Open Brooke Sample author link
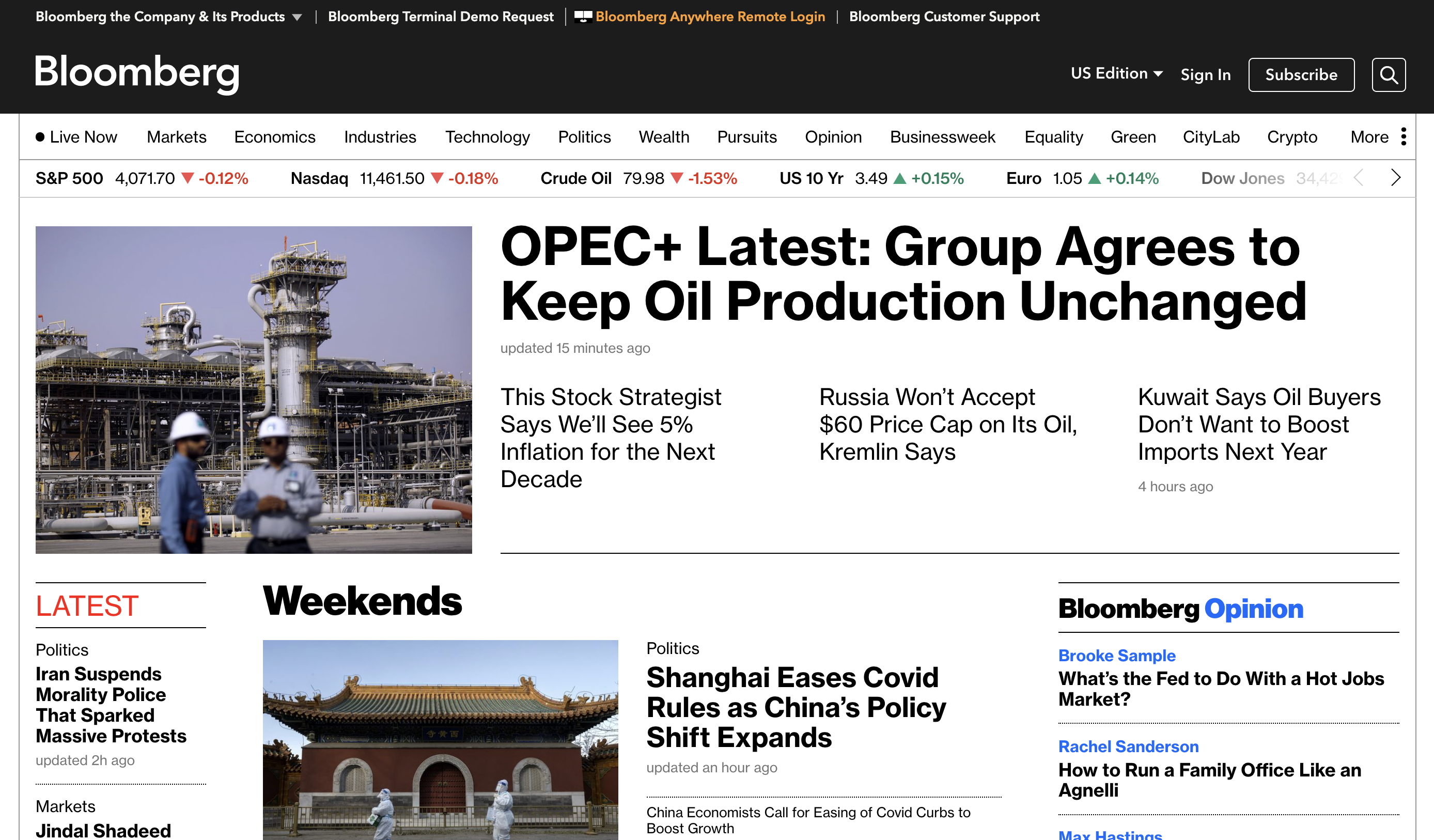This screenshot has width=1434, height=840. tap(1116, 656)
